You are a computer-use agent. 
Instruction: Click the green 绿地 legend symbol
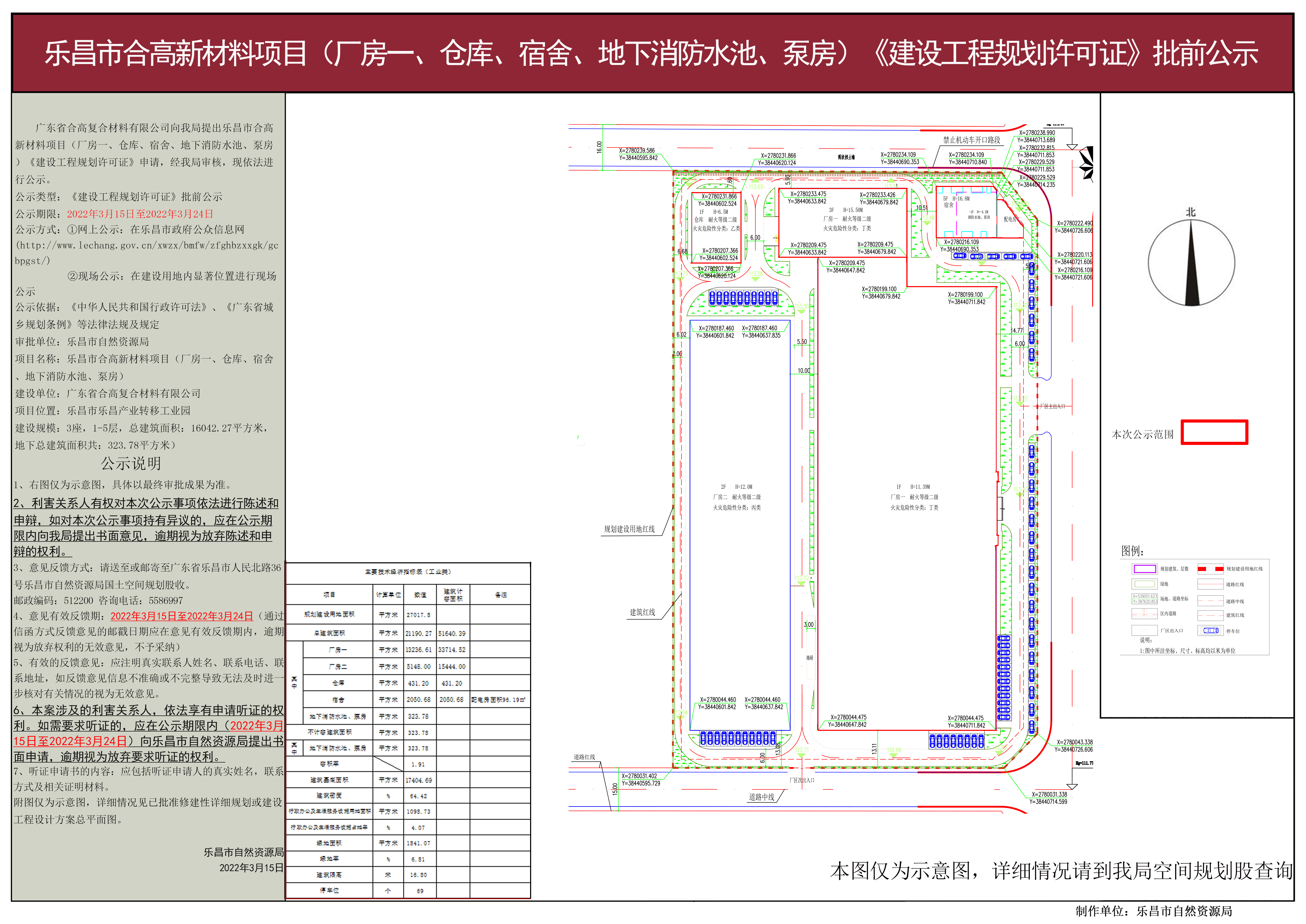(x=1144, y=584)
